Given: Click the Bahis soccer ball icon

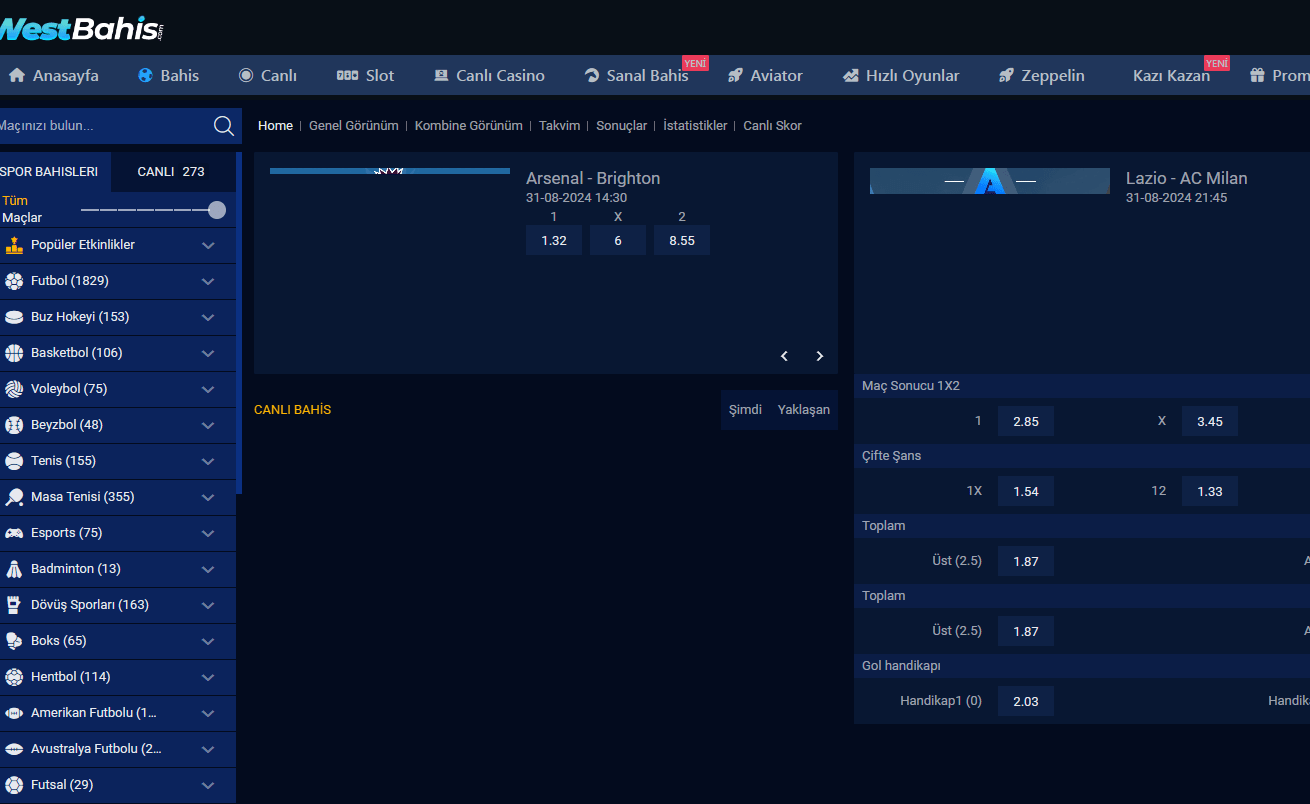Looking at the screenshot, I should 145,75.
